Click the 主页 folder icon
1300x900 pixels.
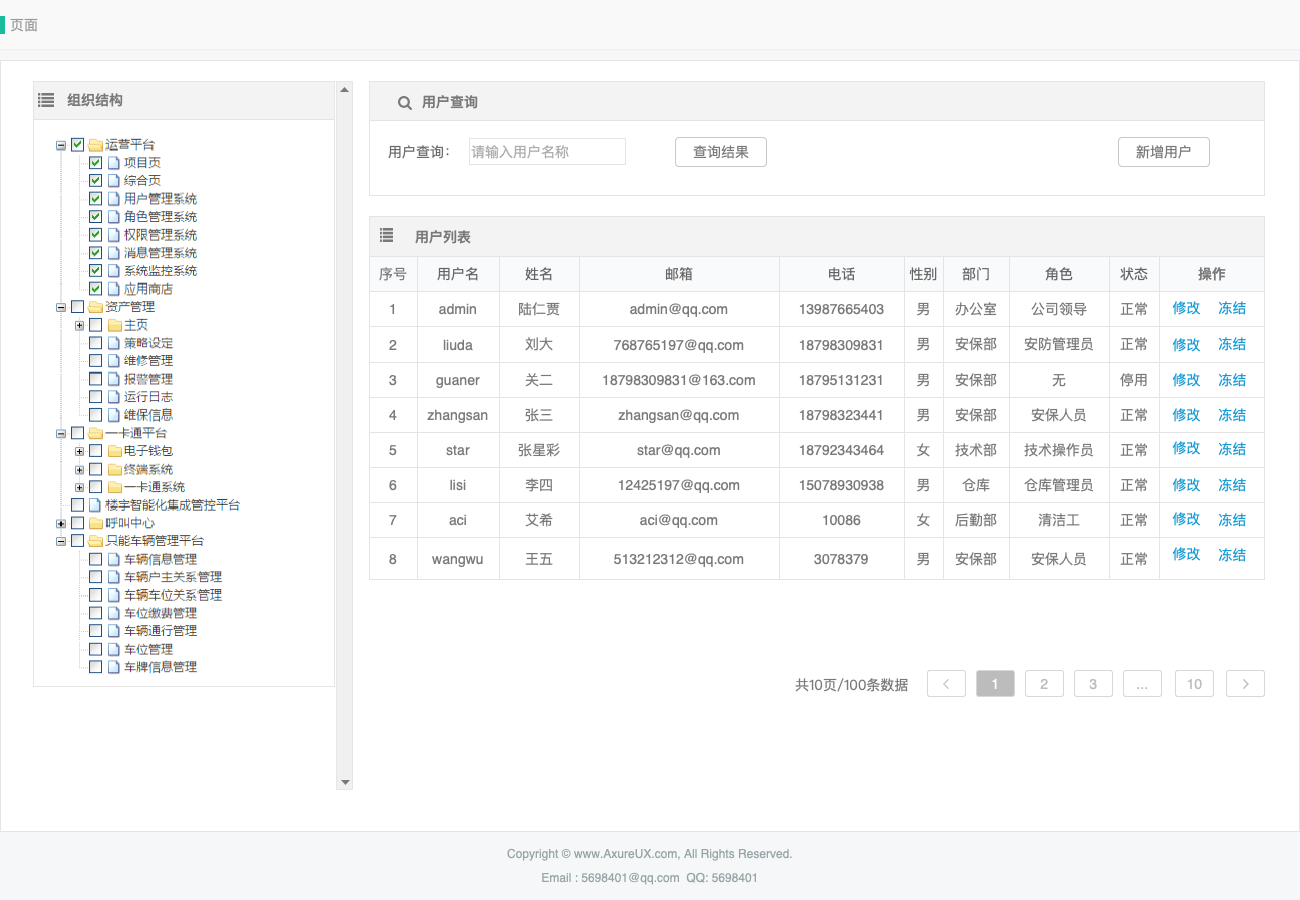[x=114, y=325]
